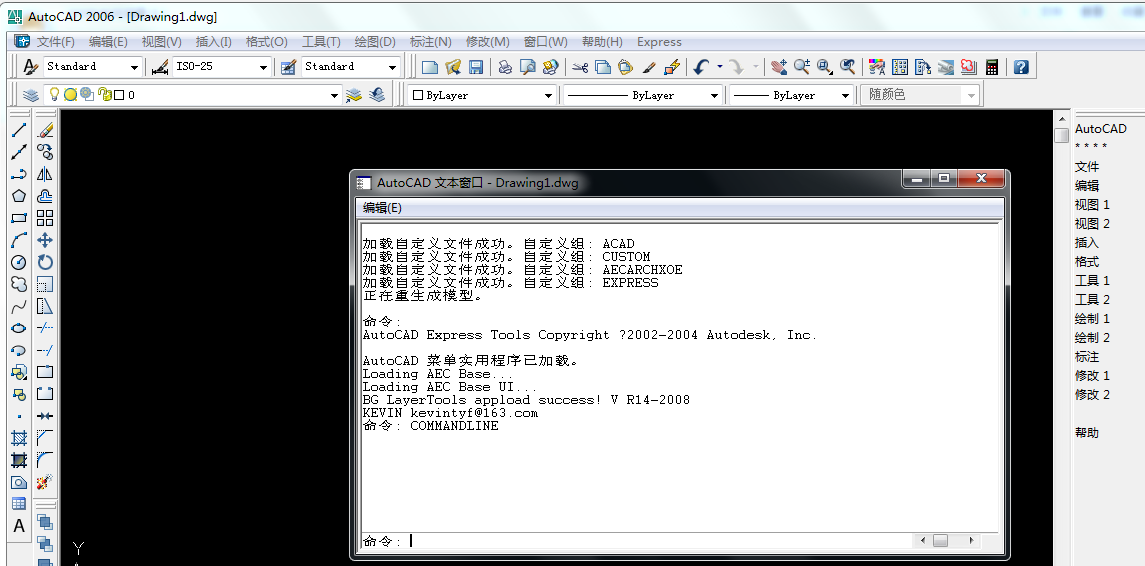Select the Array modify tool
The image size is (1145, 566).
click(x=45, y=218)
